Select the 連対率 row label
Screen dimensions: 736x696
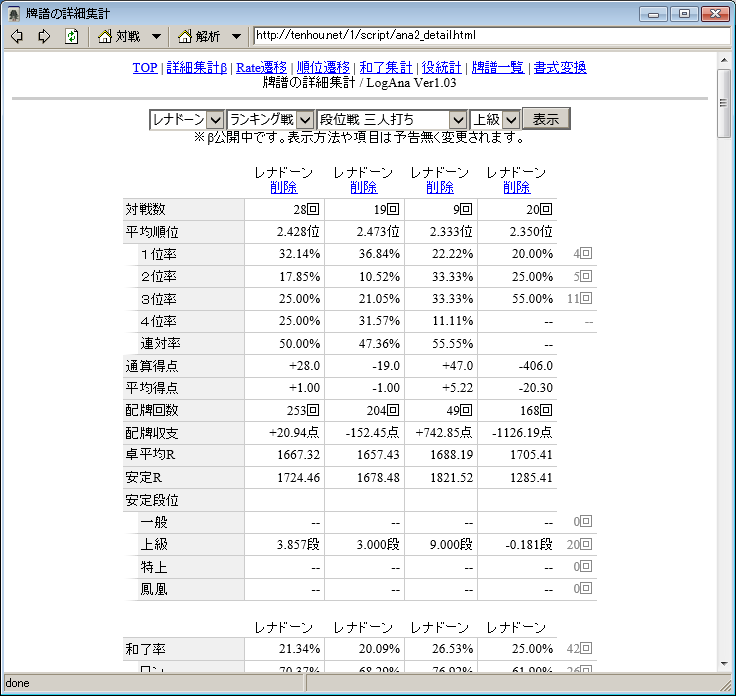click(x=161, y=344)
